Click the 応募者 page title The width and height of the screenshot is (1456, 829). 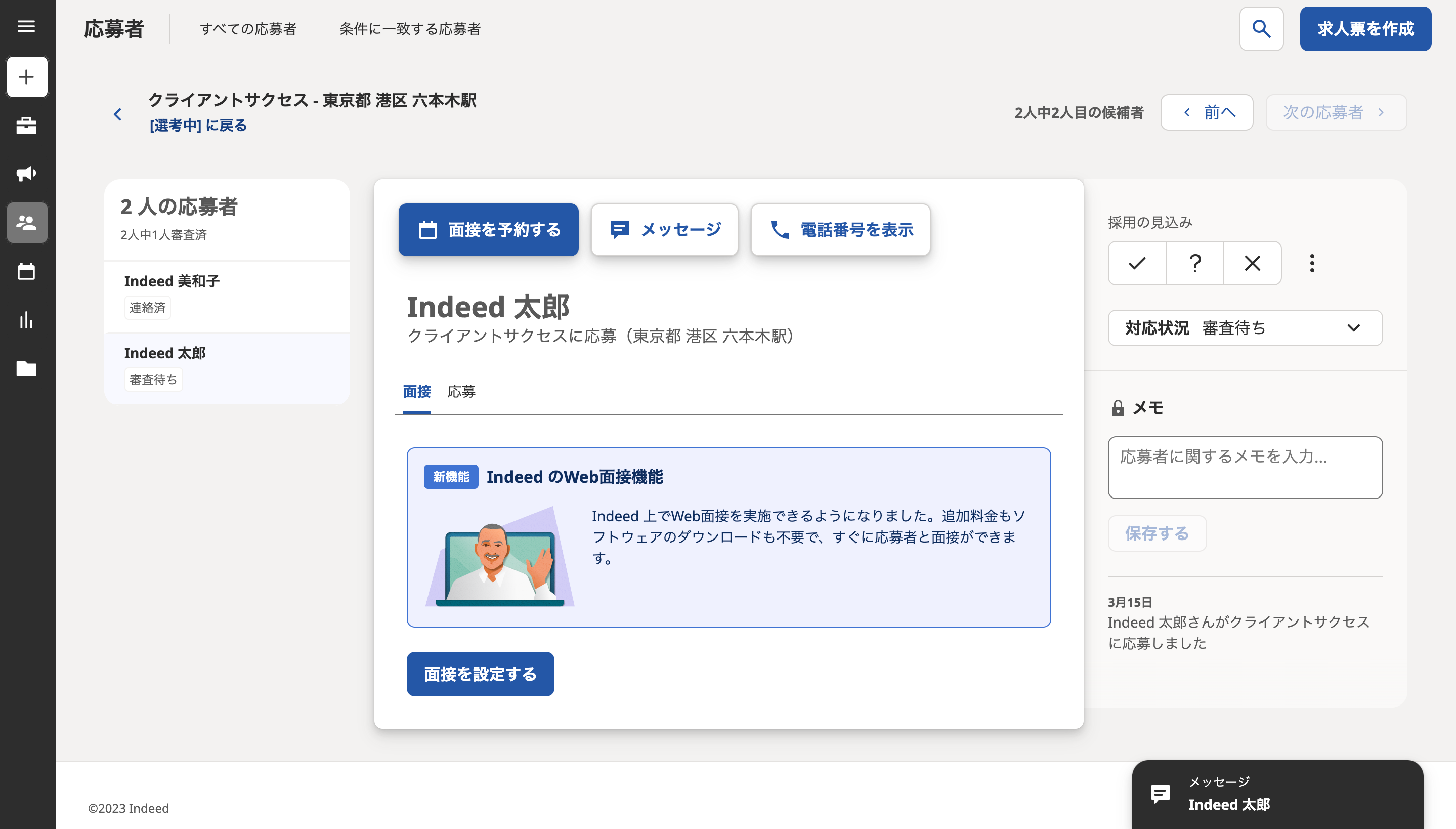click(113, 29)
